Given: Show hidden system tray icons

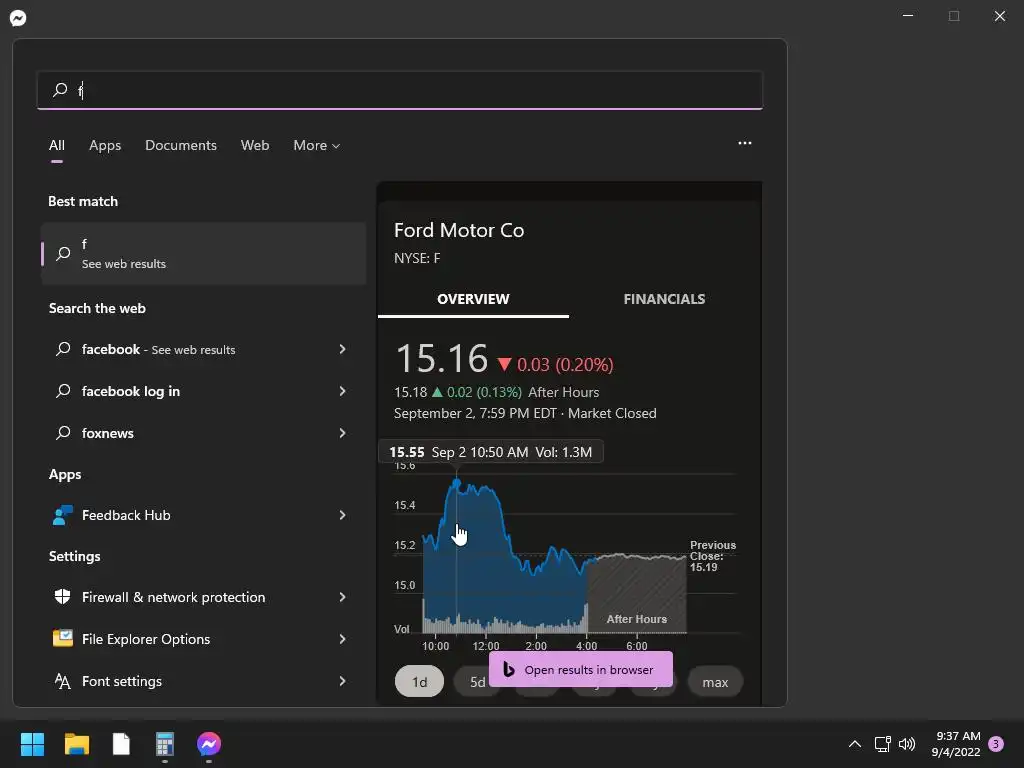Looking at the screenshot, I should [x=854, y=744].
